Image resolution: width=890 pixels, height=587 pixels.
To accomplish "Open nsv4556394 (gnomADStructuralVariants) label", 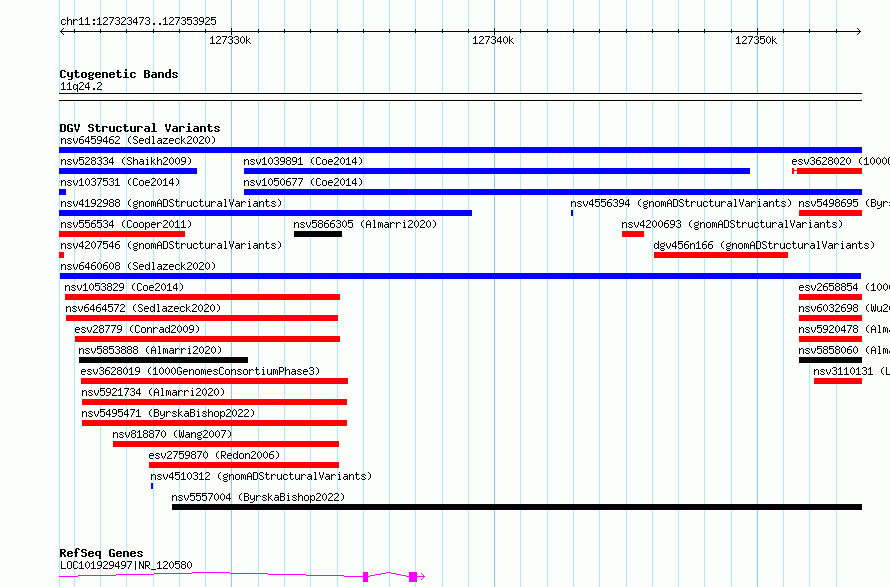I will 681,203.
